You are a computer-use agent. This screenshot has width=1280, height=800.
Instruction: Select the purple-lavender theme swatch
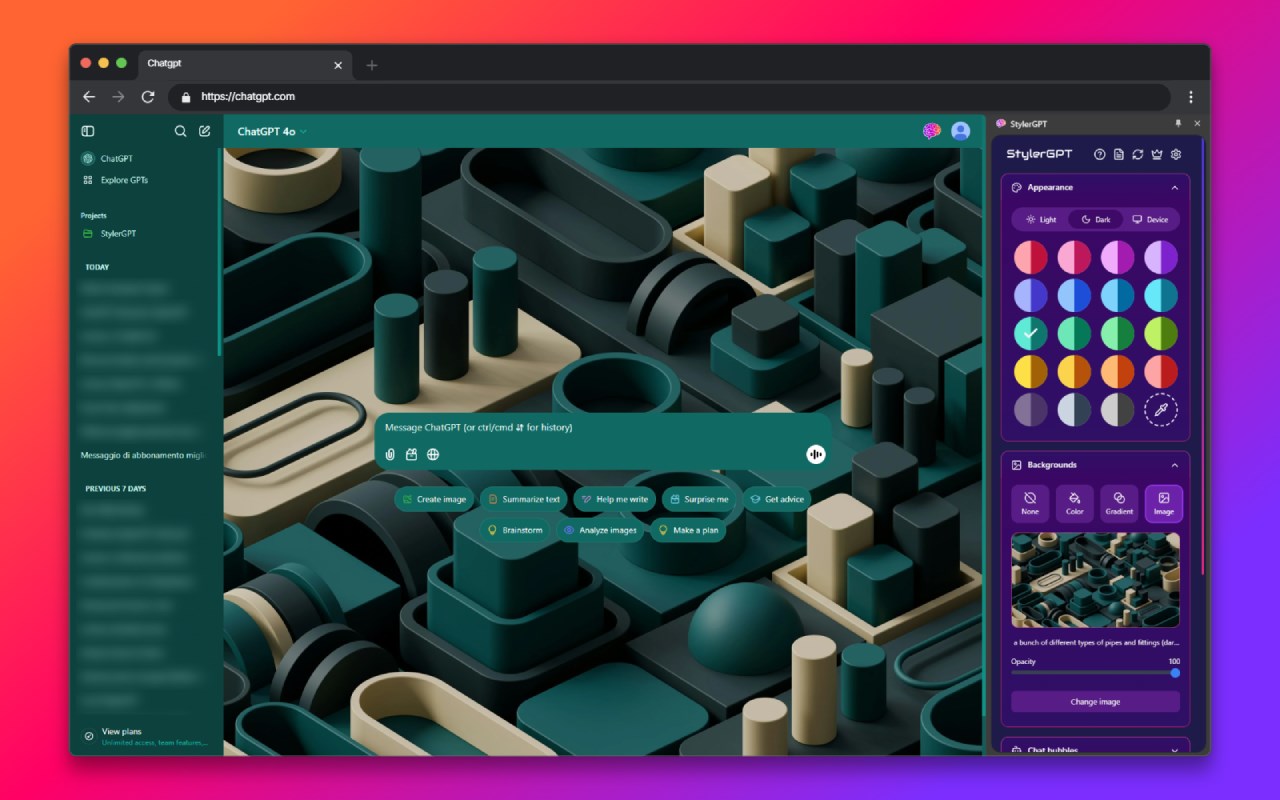(x=1161, y=257)
